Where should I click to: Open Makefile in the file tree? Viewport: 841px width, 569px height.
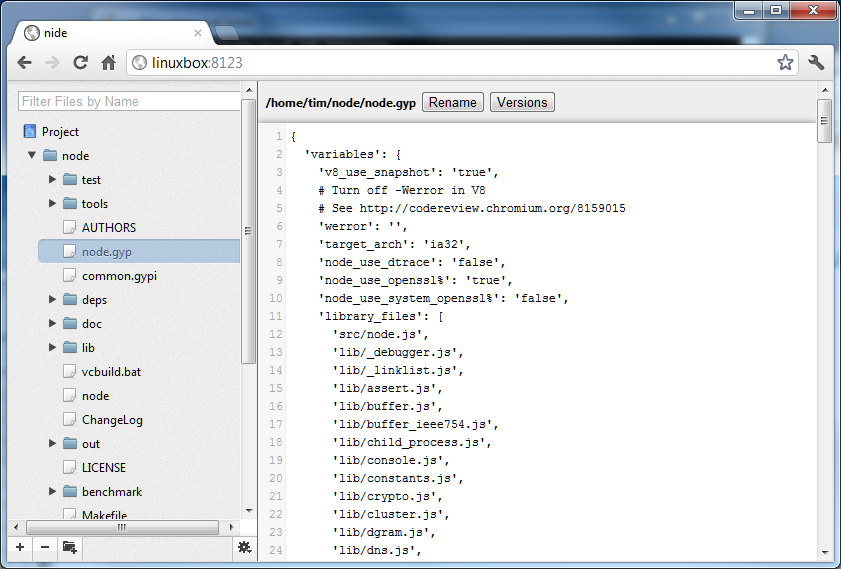[104, 515]
